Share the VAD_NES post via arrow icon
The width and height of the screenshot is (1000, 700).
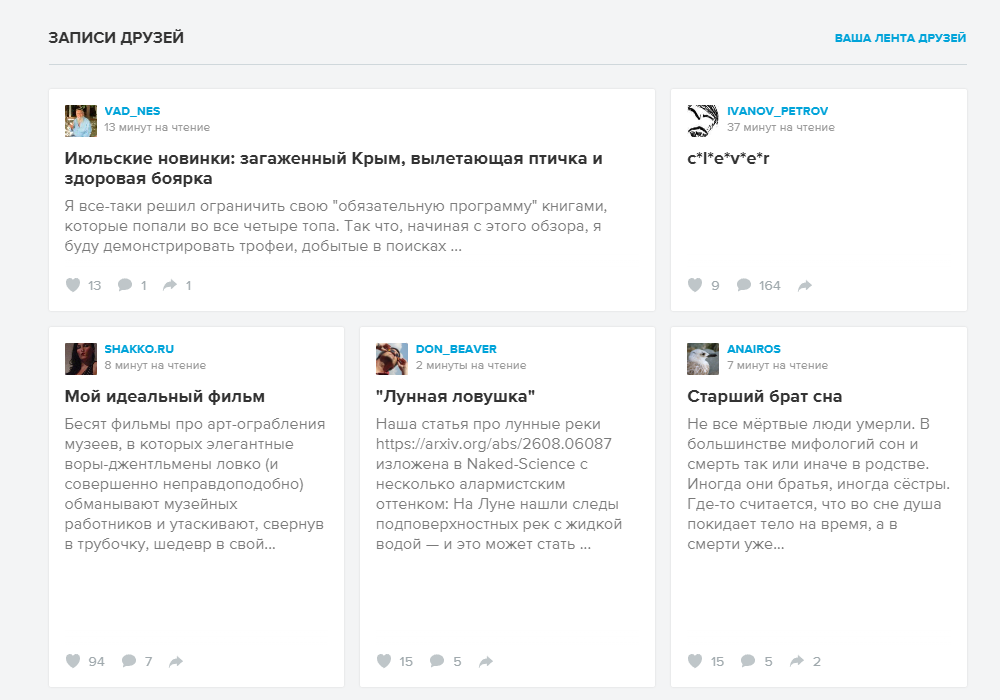click(x=170, y=285)
